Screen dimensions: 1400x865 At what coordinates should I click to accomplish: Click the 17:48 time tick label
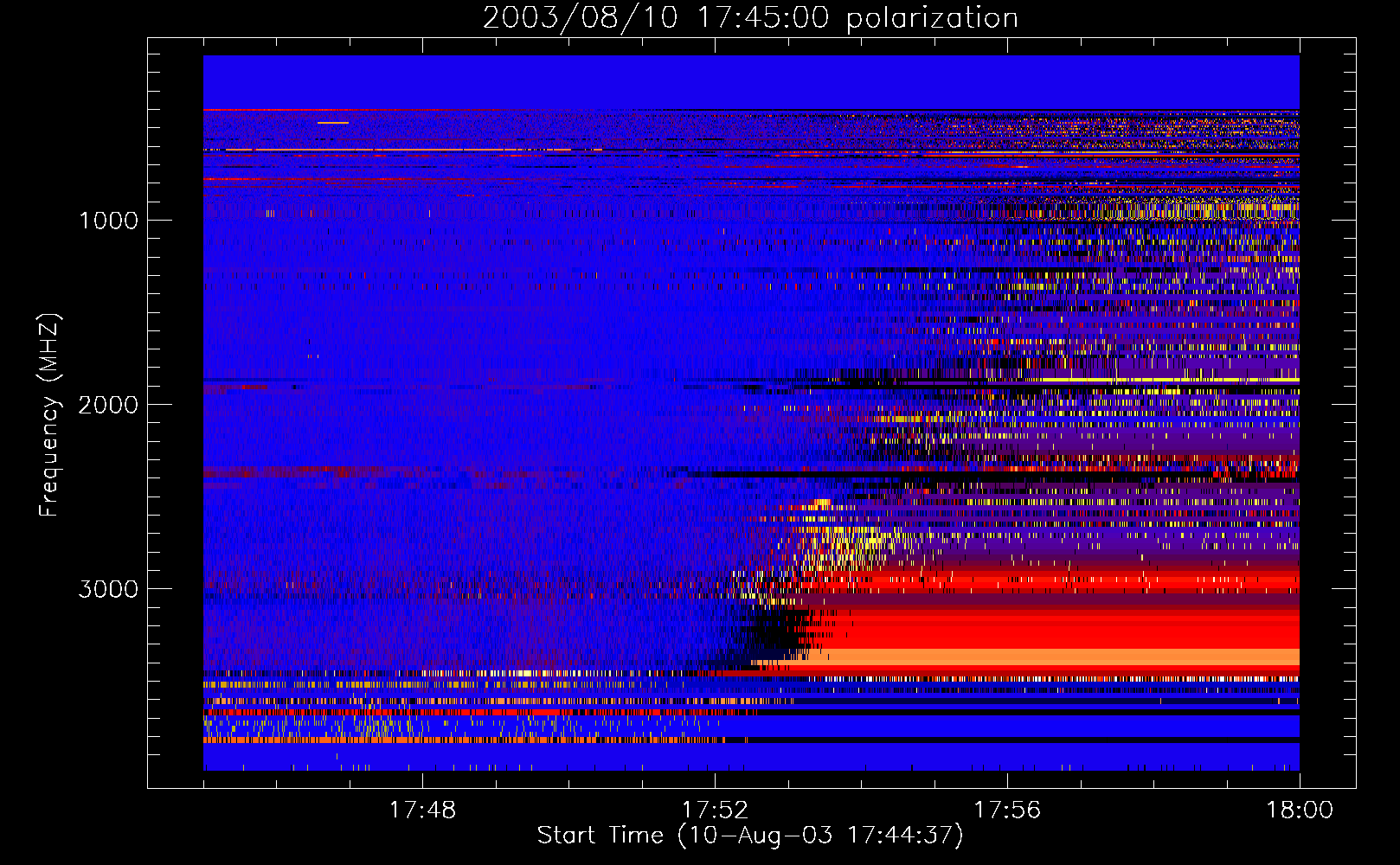click(x=422, y=811)
